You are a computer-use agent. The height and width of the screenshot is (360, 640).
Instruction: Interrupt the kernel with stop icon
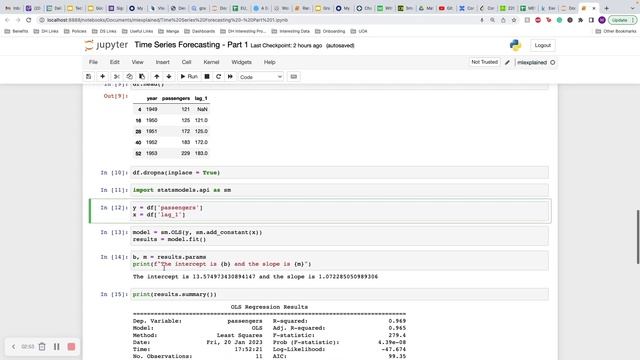coord(207,77)
